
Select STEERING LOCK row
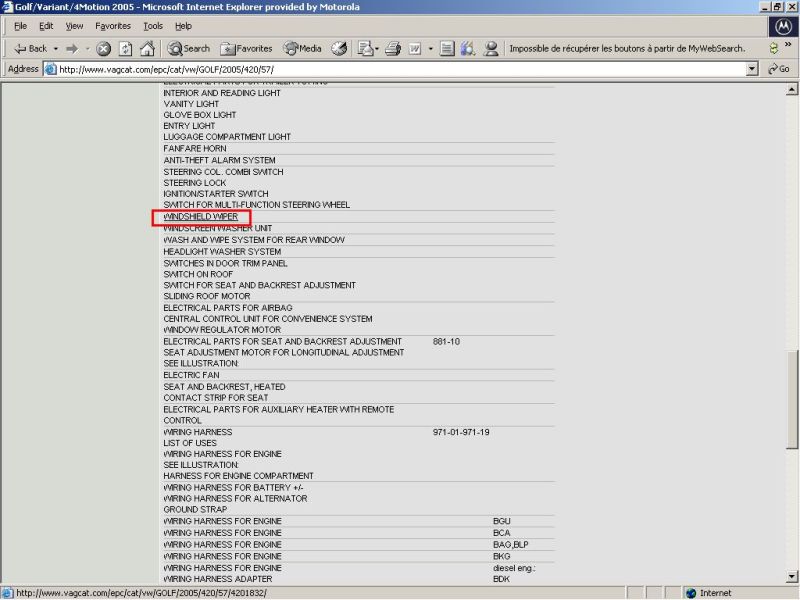tap(194, 183)
